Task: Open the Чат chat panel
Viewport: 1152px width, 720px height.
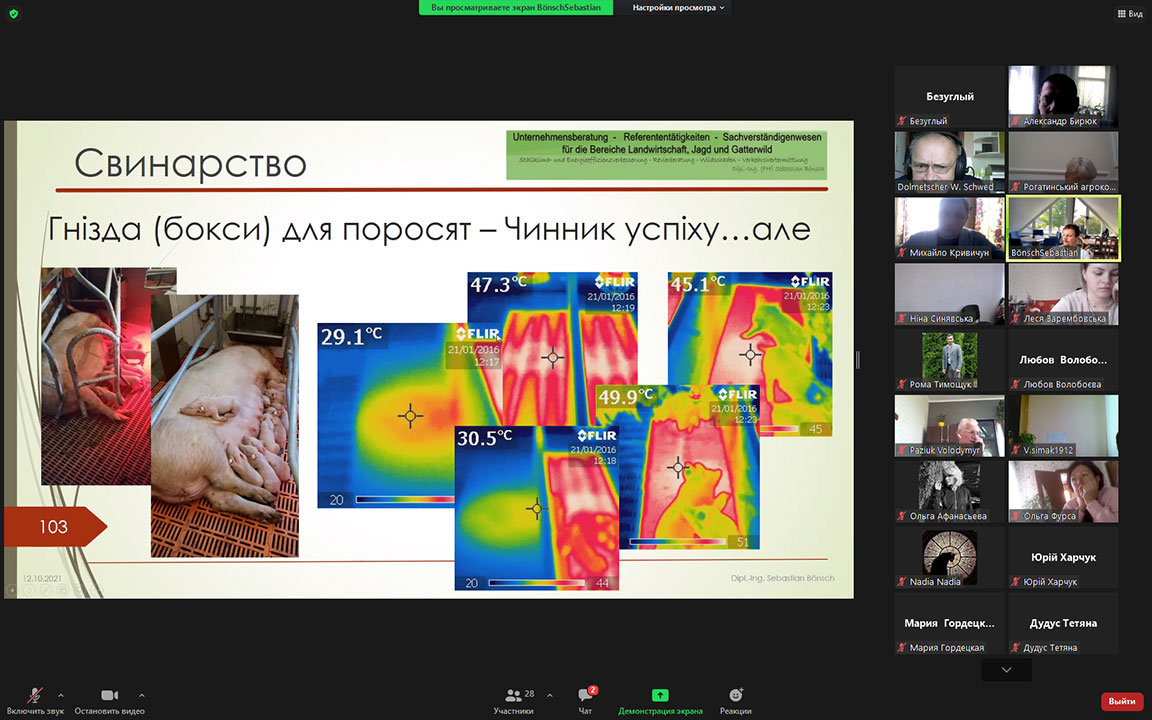Action: 586,701
